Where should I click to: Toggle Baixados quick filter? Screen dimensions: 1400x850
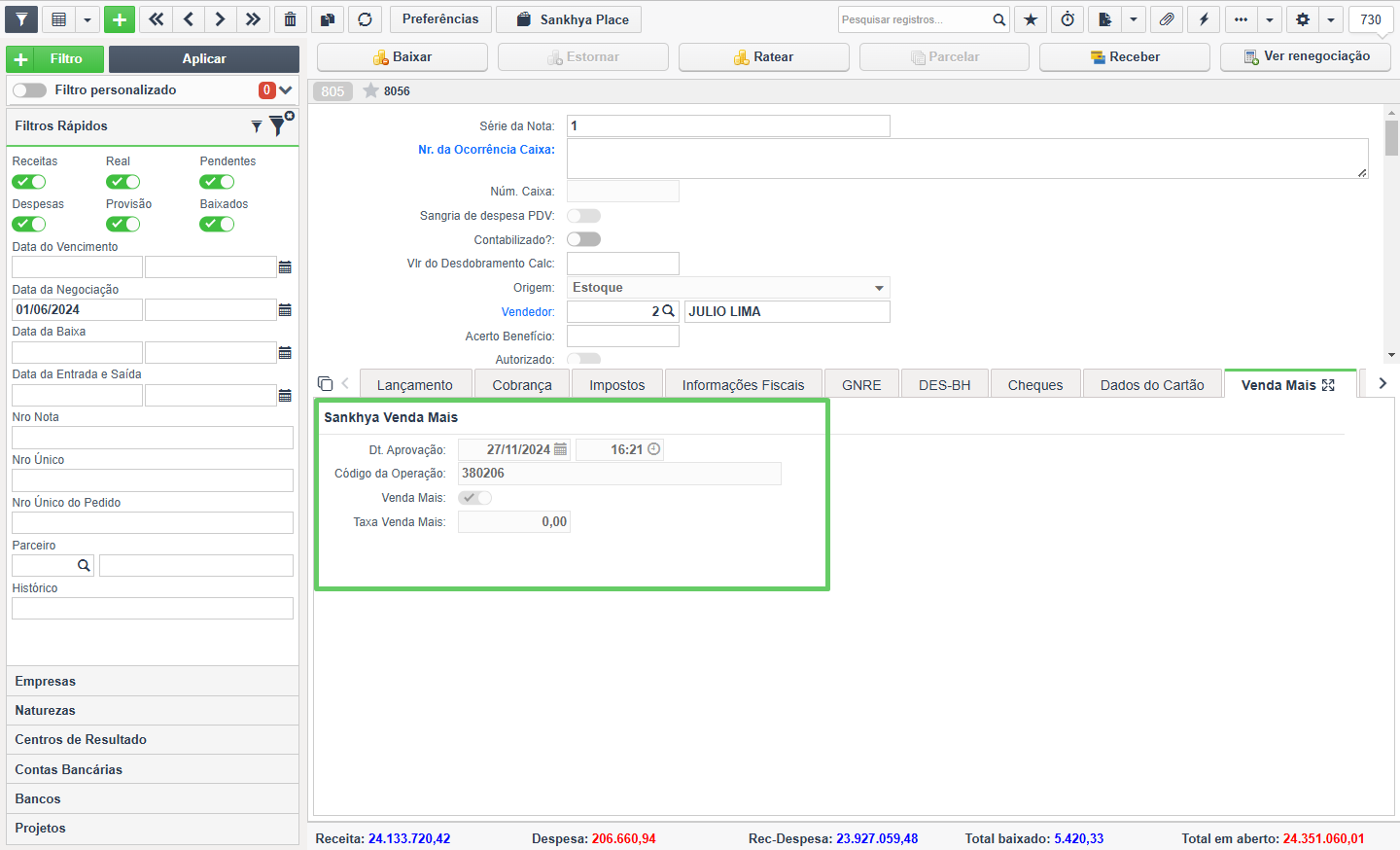click(217, 225)
